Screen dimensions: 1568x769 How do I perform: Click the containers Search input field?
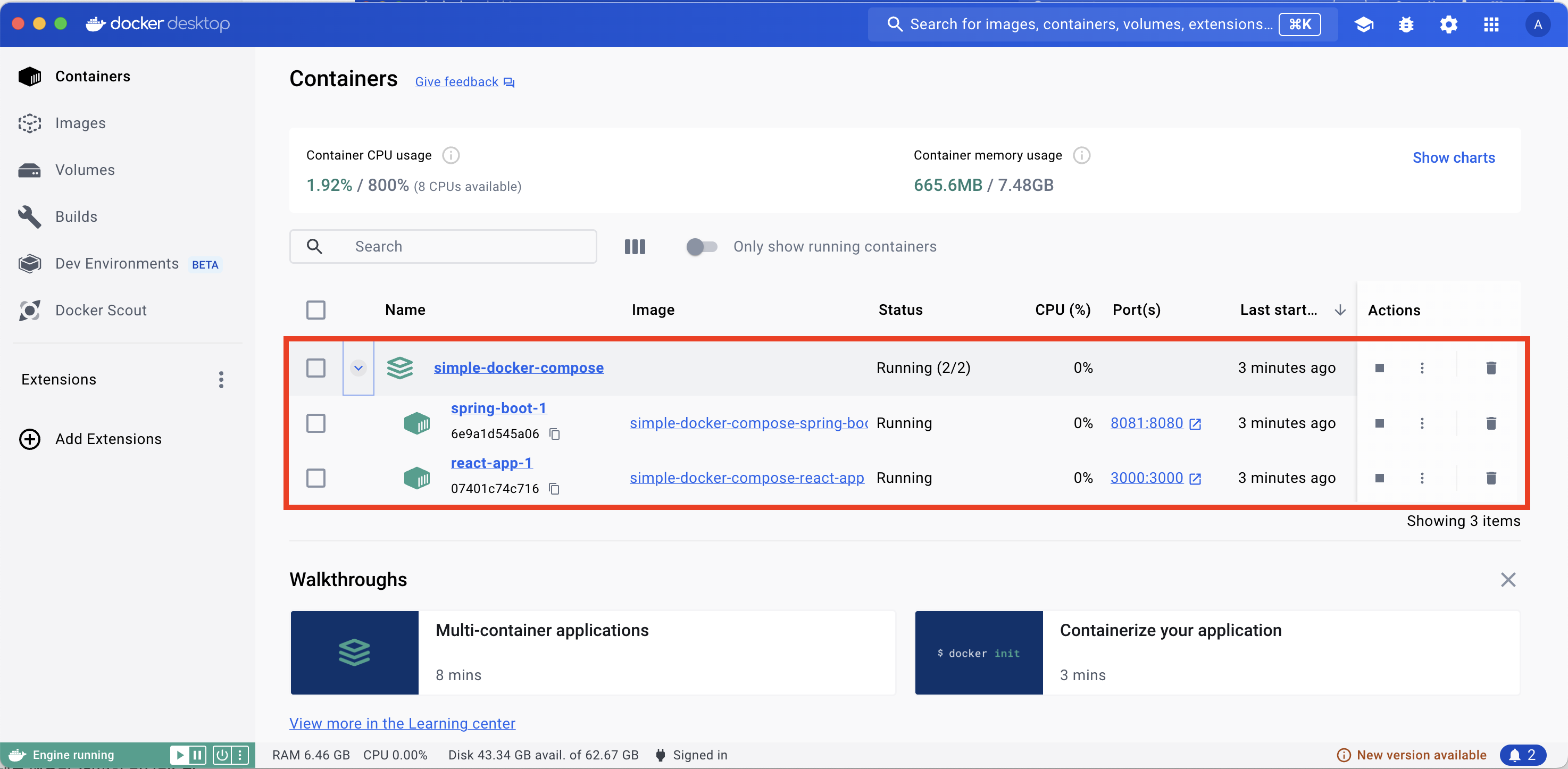[x=463, y=246]
